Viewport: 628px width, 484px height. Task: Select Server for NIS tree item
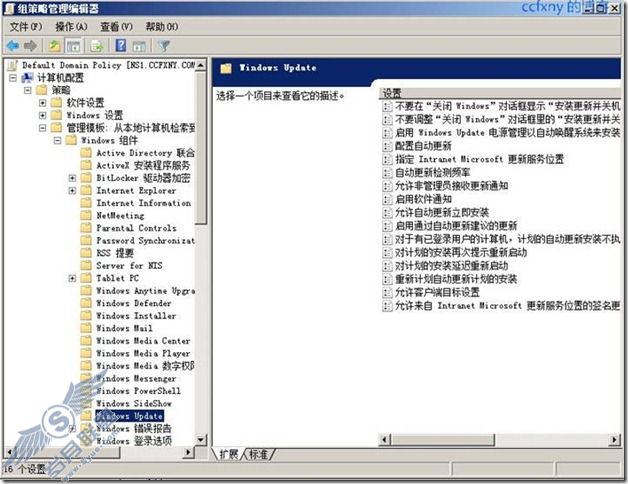coord(129,266)
